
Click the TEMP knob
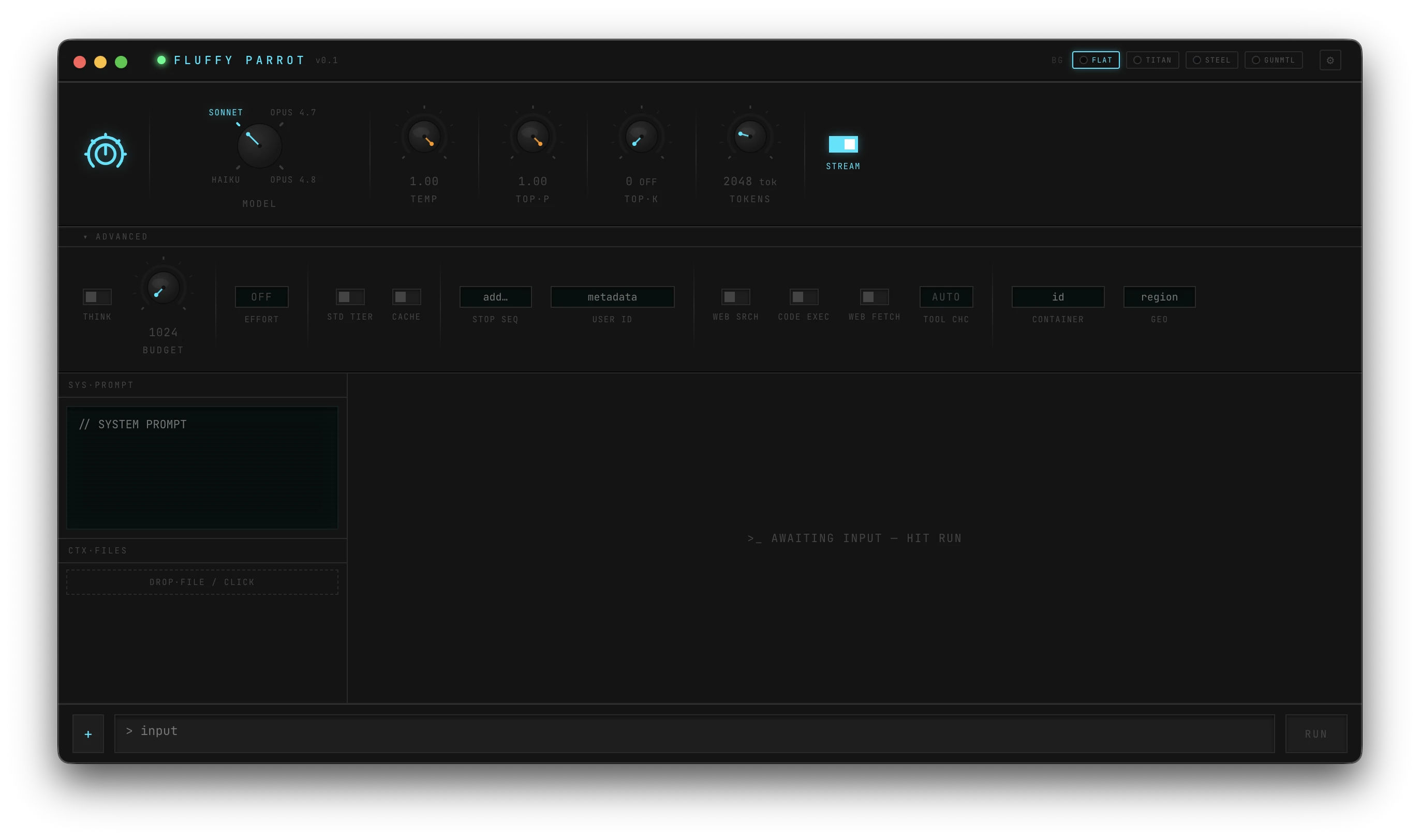coord(424,137)
